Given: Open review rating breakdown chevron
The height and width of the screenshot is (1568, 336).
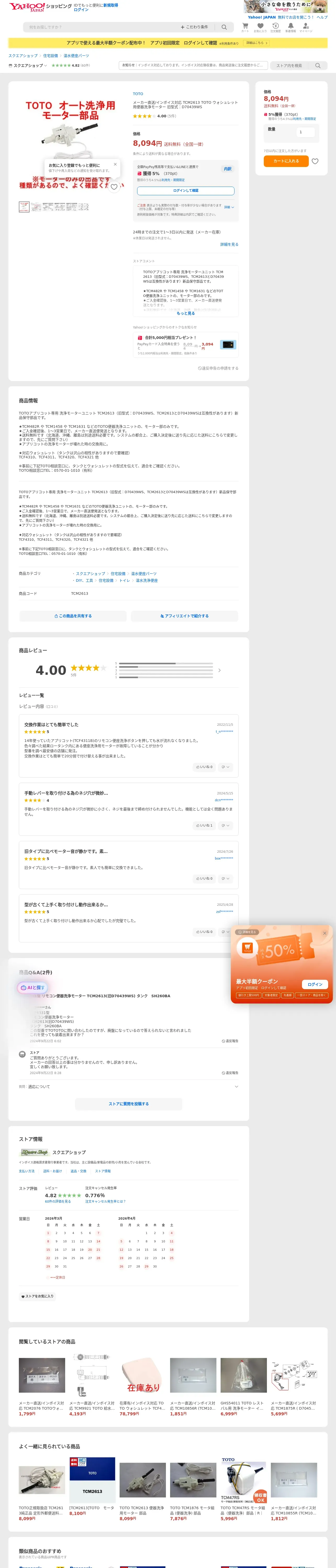Looking at the screenshot, I should [220, 670].
